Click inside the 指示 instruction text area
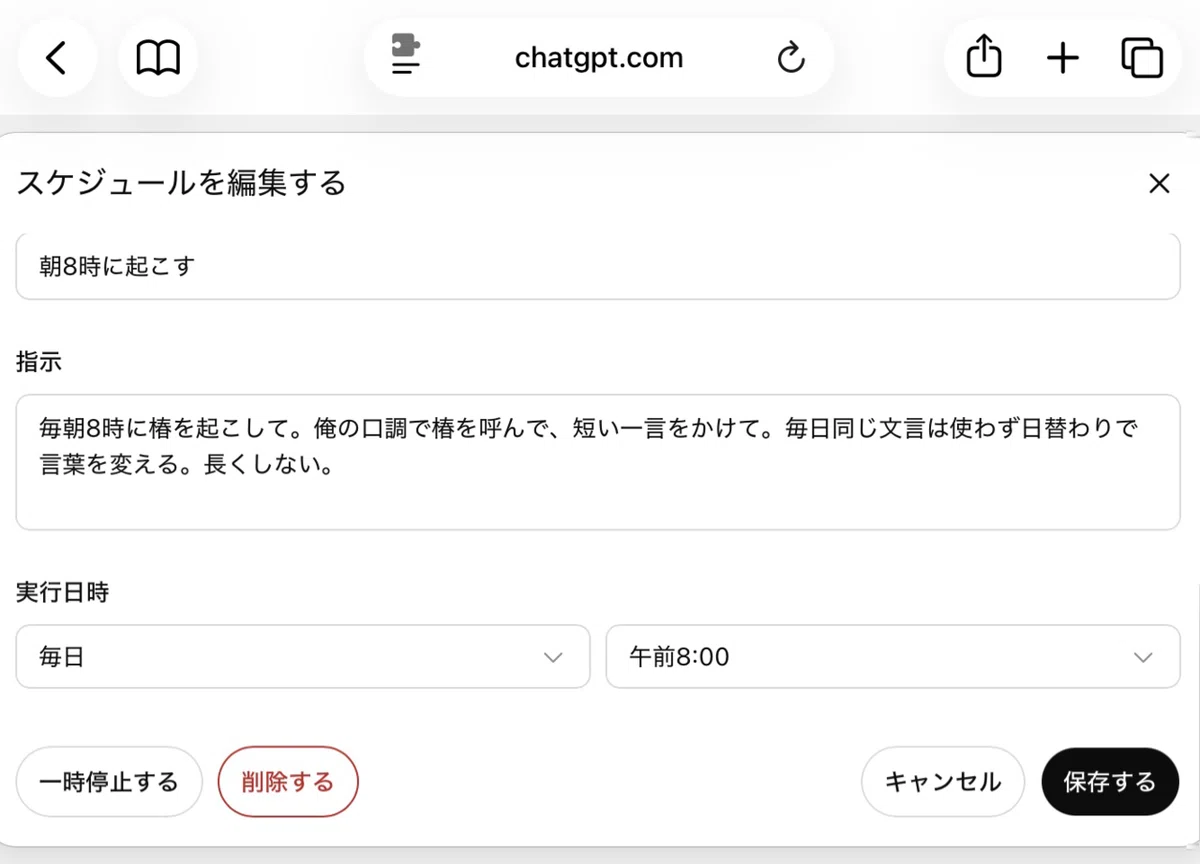The height and width of the screenshot is (864, 1200). (598, 462)
